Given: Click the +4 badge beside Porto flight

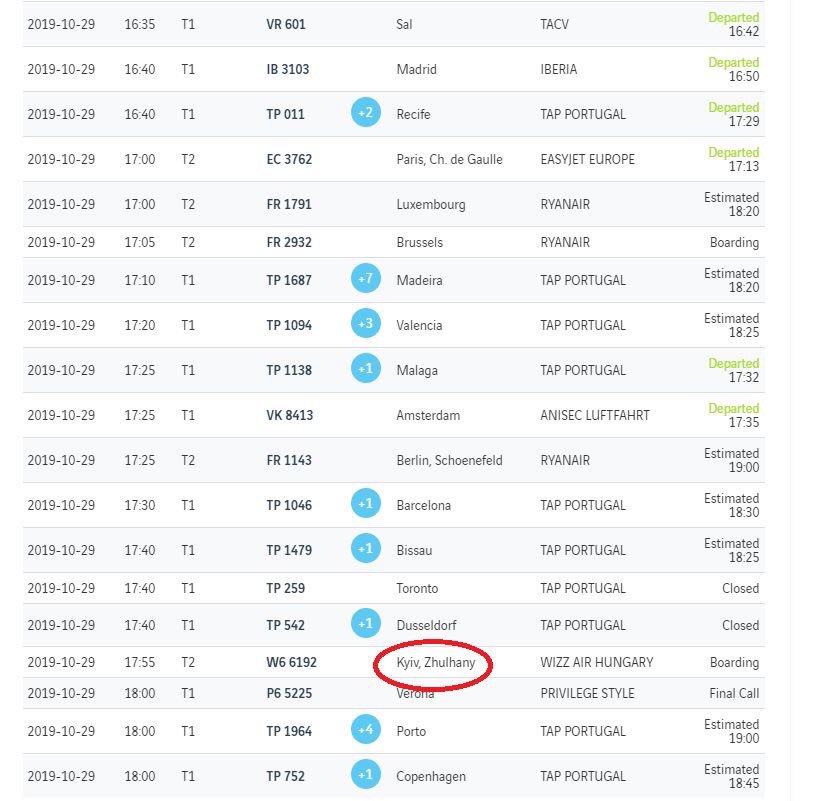Looking at the screenshot, I should tap(366, 729).
